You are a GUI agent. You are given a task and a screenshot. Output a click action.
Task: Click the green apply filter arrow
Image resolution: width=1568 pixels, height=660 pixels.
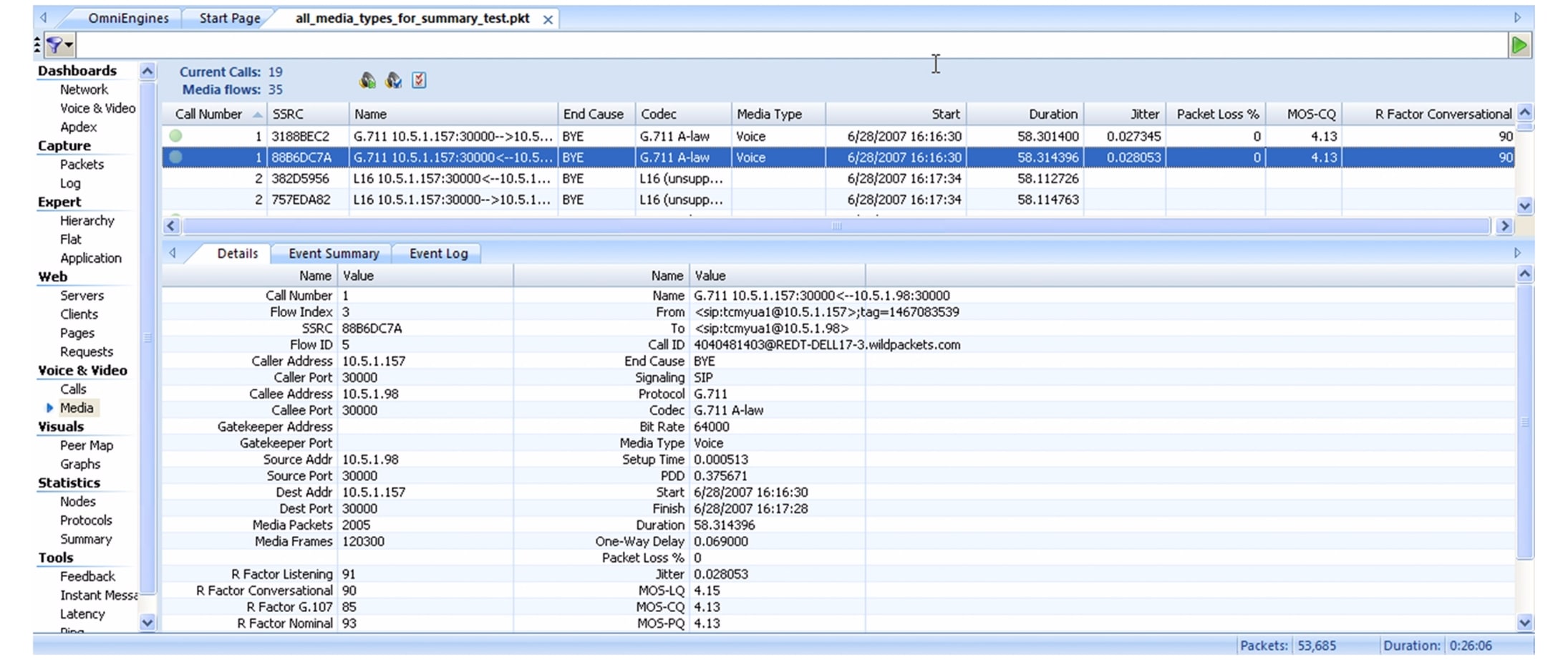[x=1519, y=46]
